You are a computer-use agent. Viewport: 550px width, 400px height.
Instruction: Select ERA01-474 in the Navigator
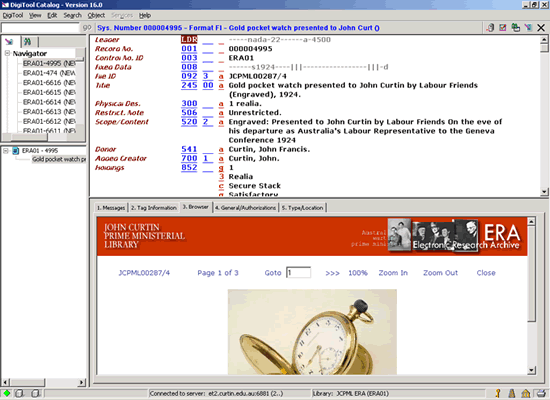tap(49, 73)
